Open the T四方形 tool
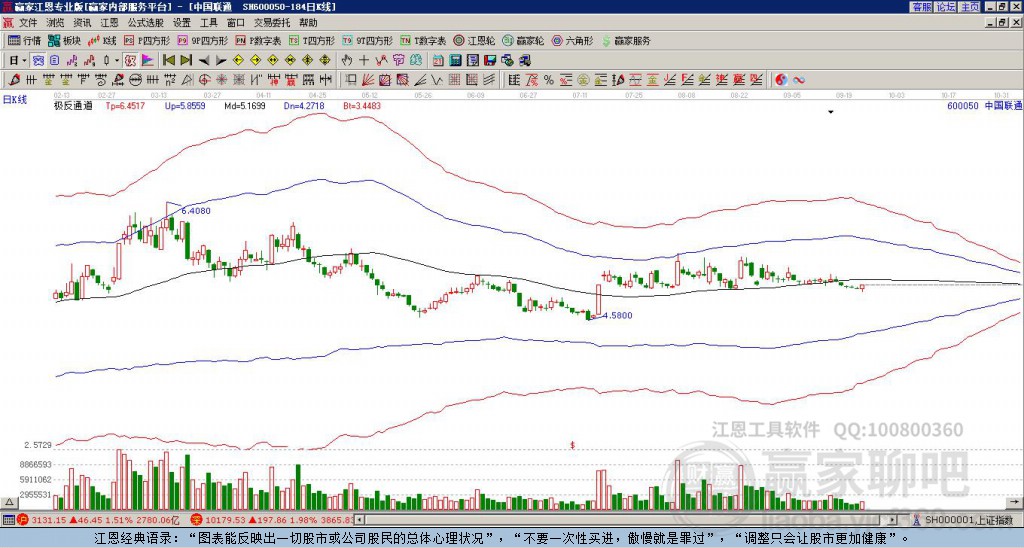 click(x=312, y=40)
